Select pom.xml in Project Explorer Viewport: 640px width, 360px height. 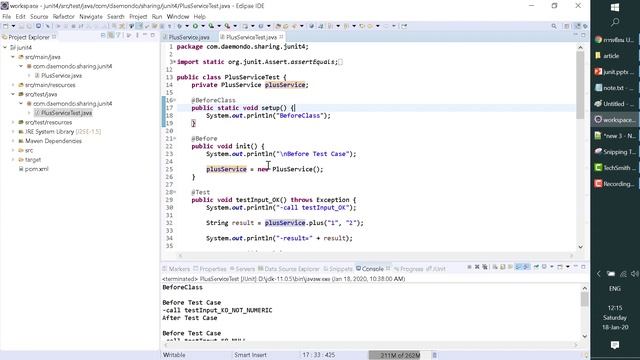tap(33, 169)
